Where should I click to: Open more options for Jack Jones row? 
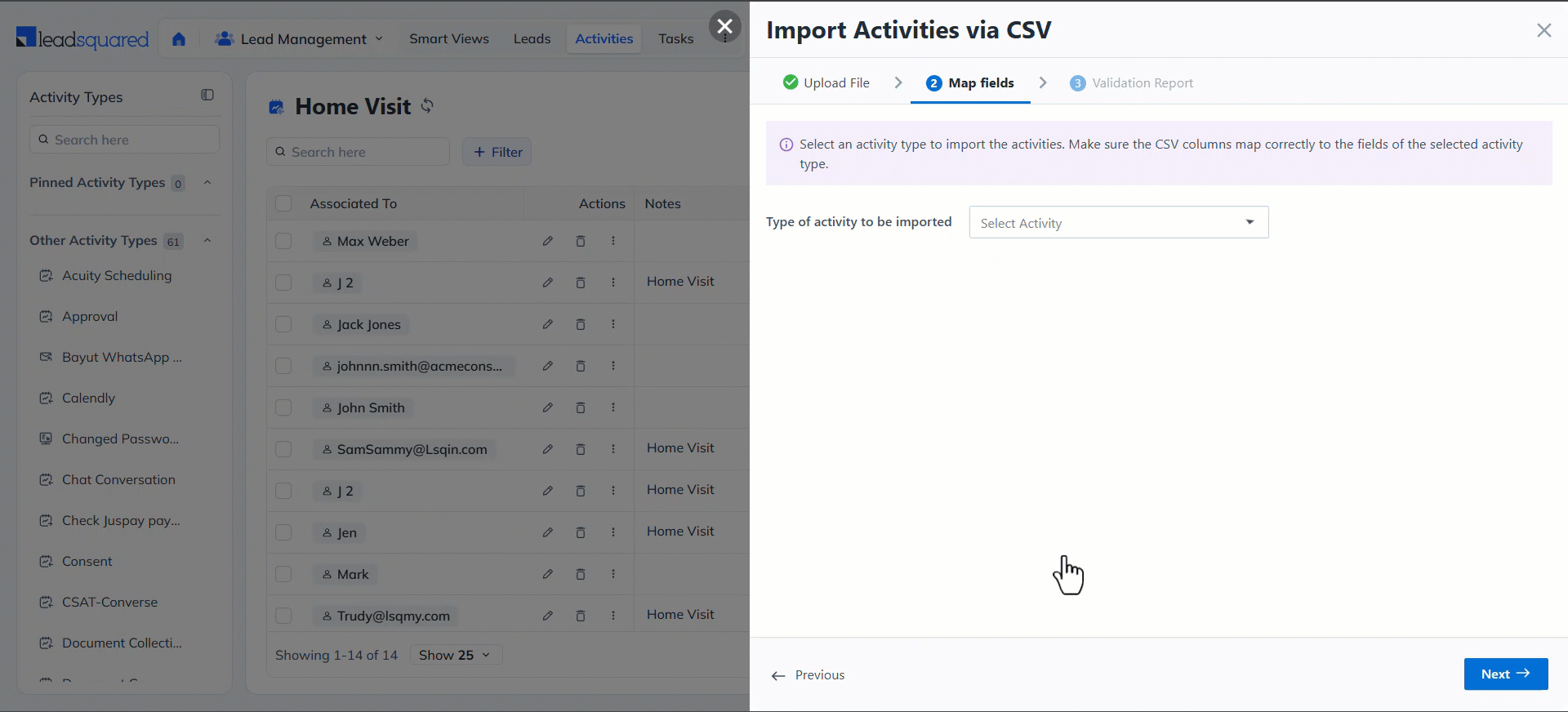pyautogui.click(x=613, y=324)
